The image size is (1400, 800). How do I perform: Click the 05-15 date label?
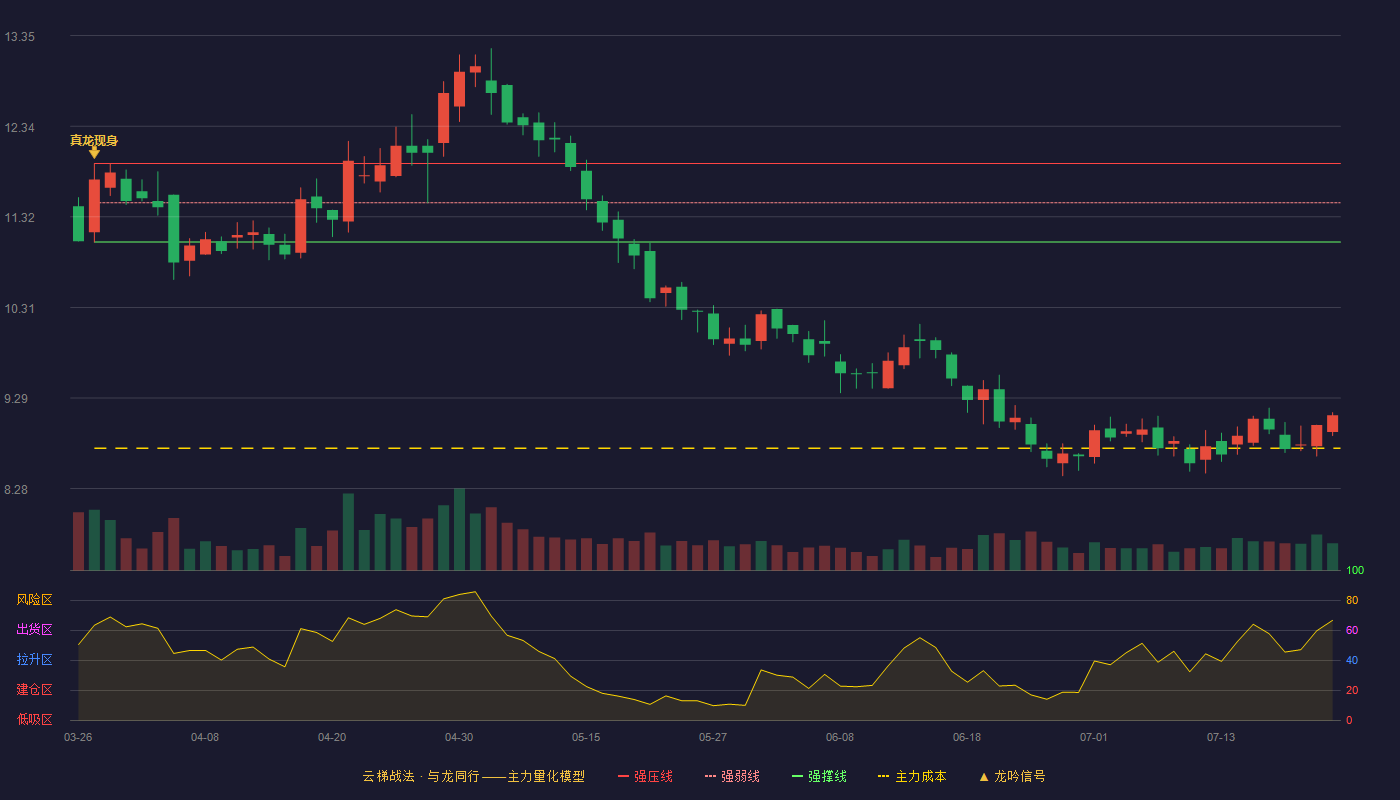point(586,737)
